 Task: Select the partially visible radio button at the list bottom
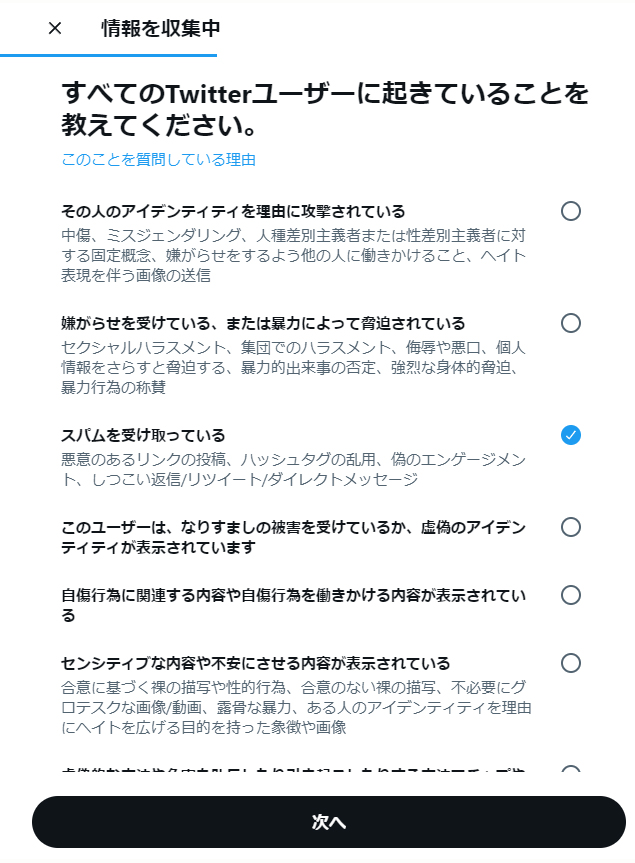point(571,771)
